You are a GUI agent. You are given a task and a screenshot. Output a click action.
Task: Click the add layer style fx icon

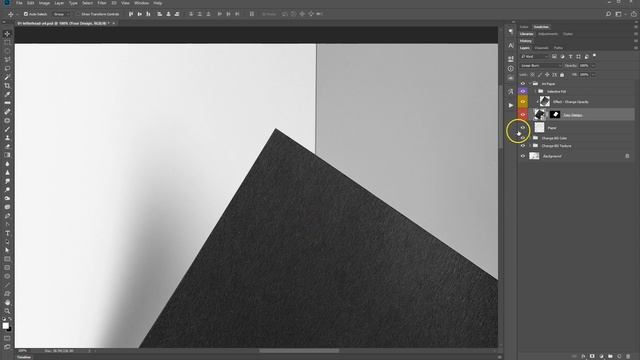583,356
